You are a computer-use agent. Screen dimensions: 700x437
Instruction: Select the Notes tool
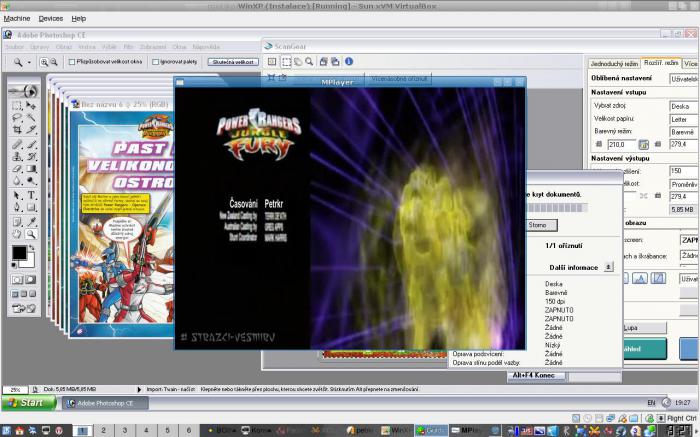point(17,221)
